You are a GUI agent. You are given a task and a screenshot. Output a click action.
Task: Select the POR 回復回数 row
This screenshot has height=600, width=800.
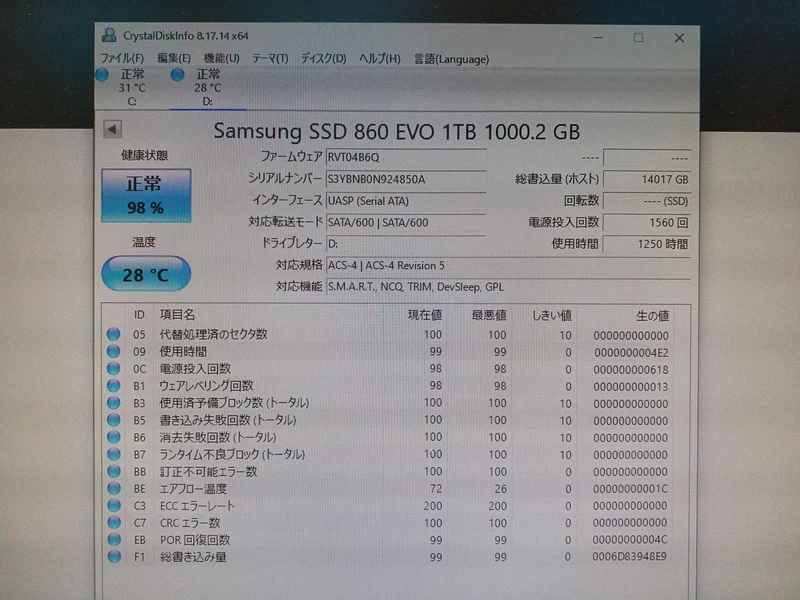coord(388,540)
